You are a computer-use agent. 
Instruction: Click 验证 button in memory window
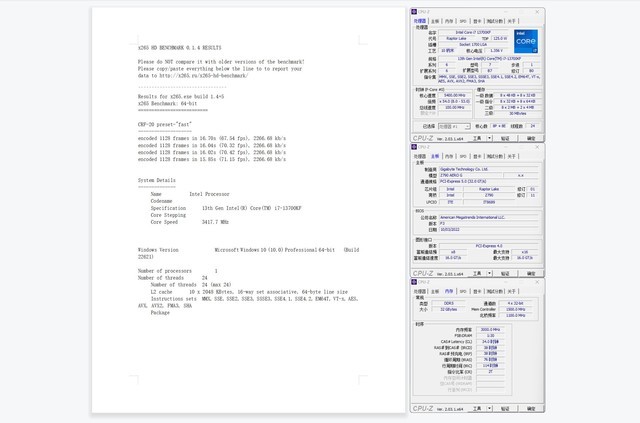(x=505, y=409)
